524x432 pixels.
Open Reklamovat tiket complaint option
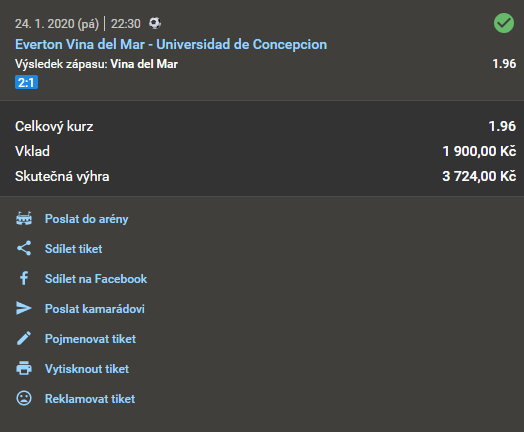click(x=90, y=399)
